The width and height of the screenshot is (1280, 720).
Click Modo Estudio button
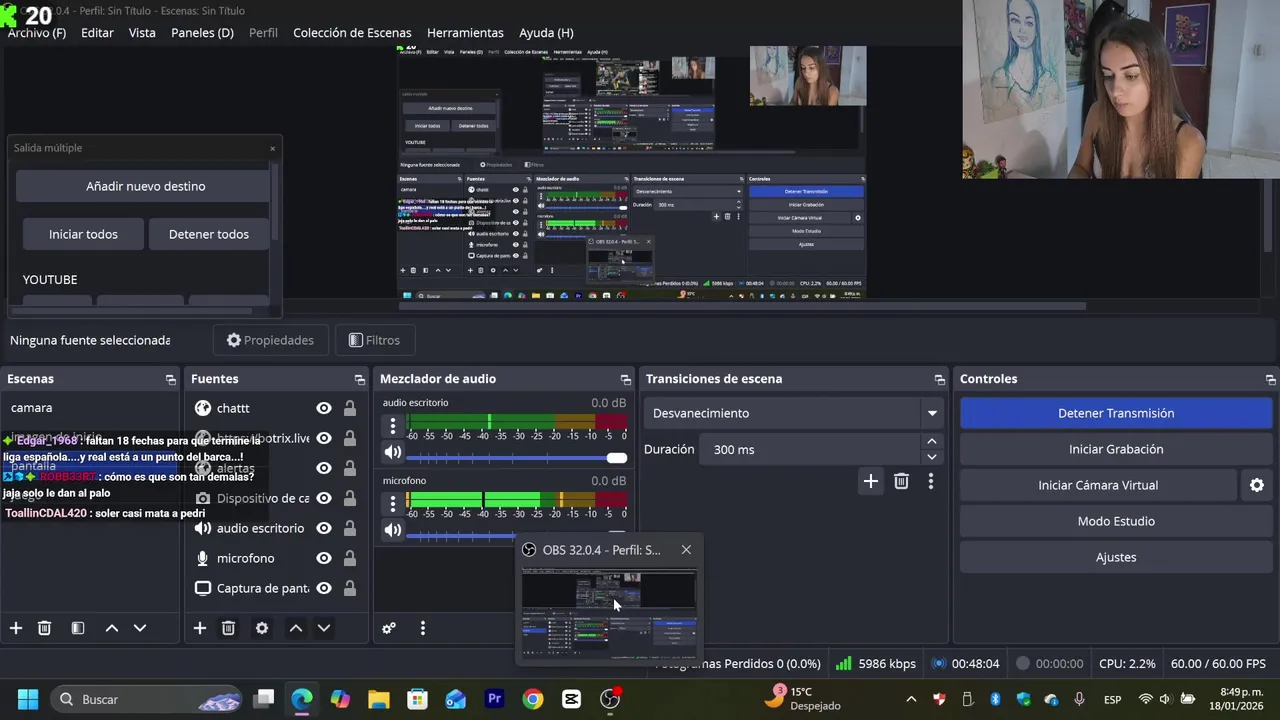tap(1116, 521)
